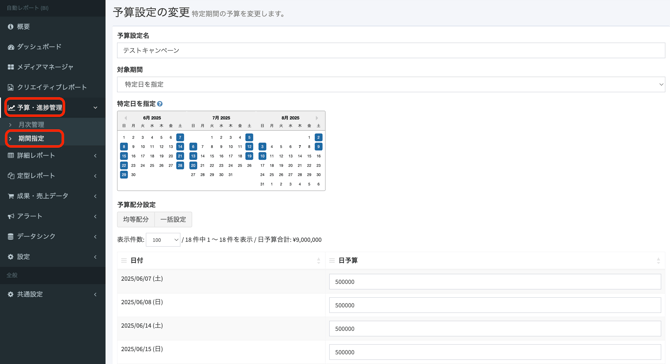Screen dimensions: 670x364
Task: Expand the アラート submenu arrow
Action: point(95,216)
